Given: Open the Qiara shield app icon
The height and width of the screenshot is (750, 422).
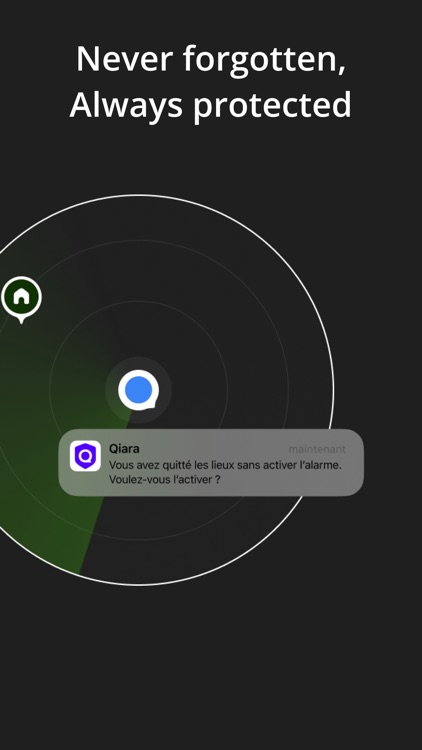Looking at the screenshot, I should [85, 456].
